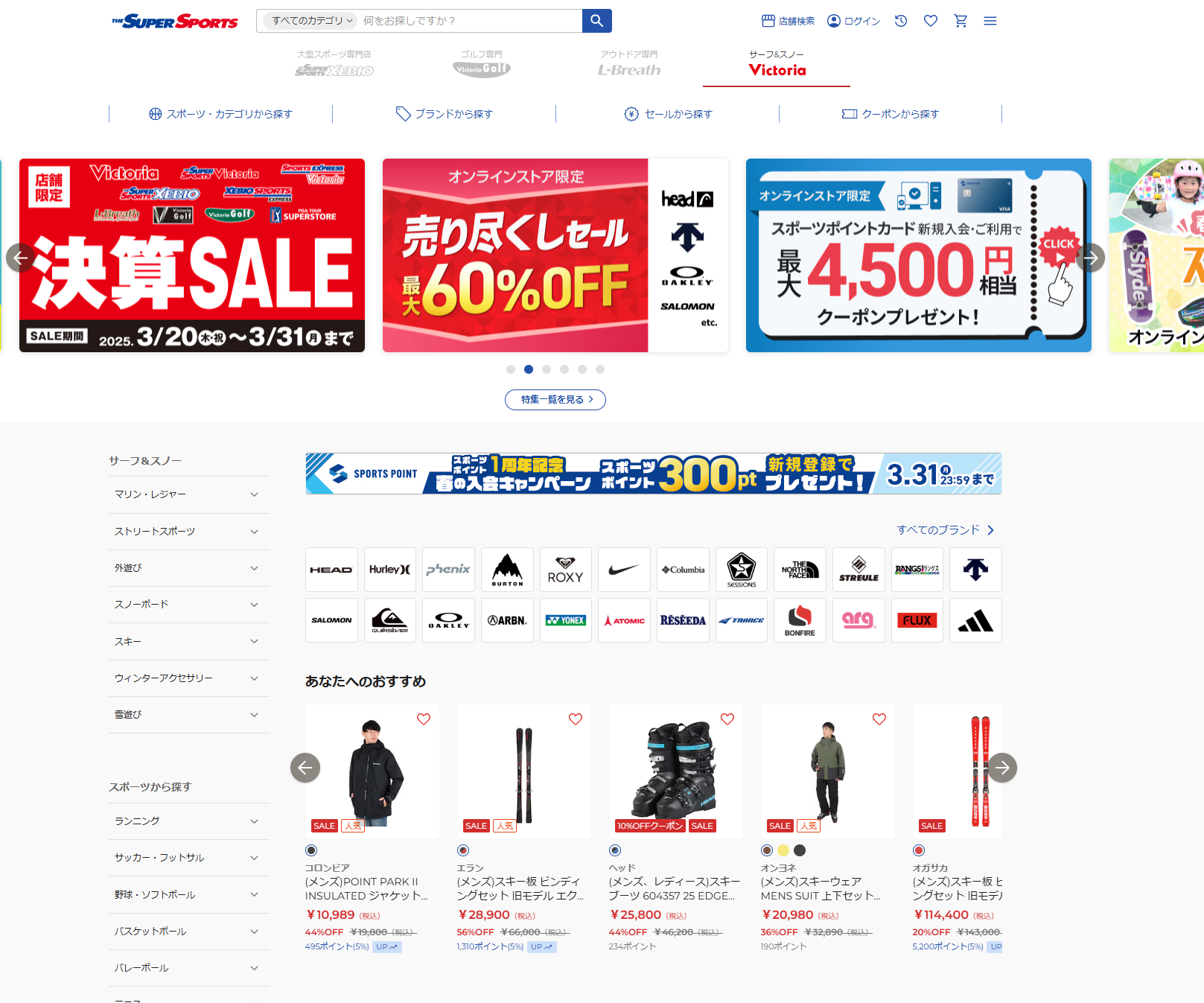Click the Nike brand logo tile
1204x1003 pixels.
(x=624, y=570)
